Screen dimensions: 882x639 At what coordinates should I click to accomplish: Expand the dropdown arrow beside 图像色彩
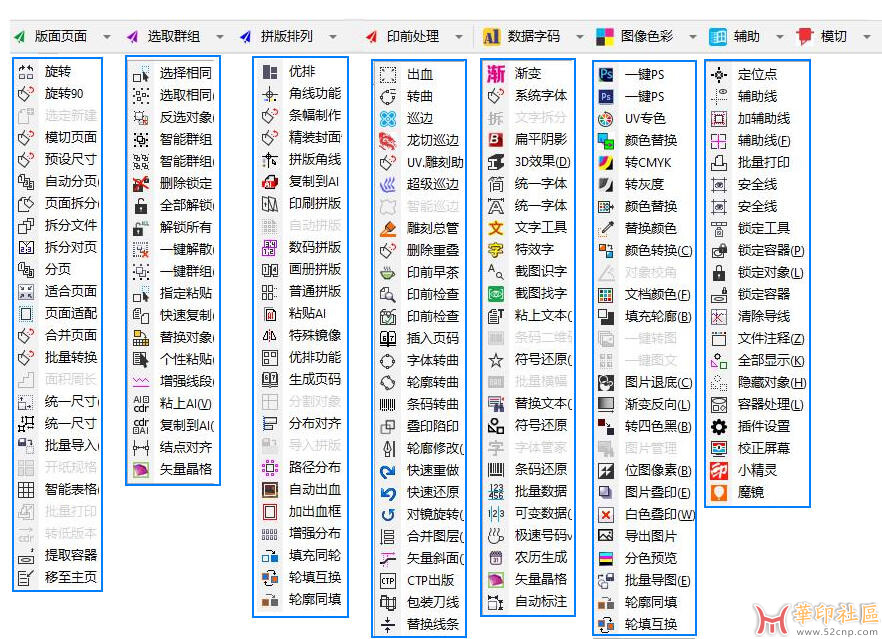[693, 37]
